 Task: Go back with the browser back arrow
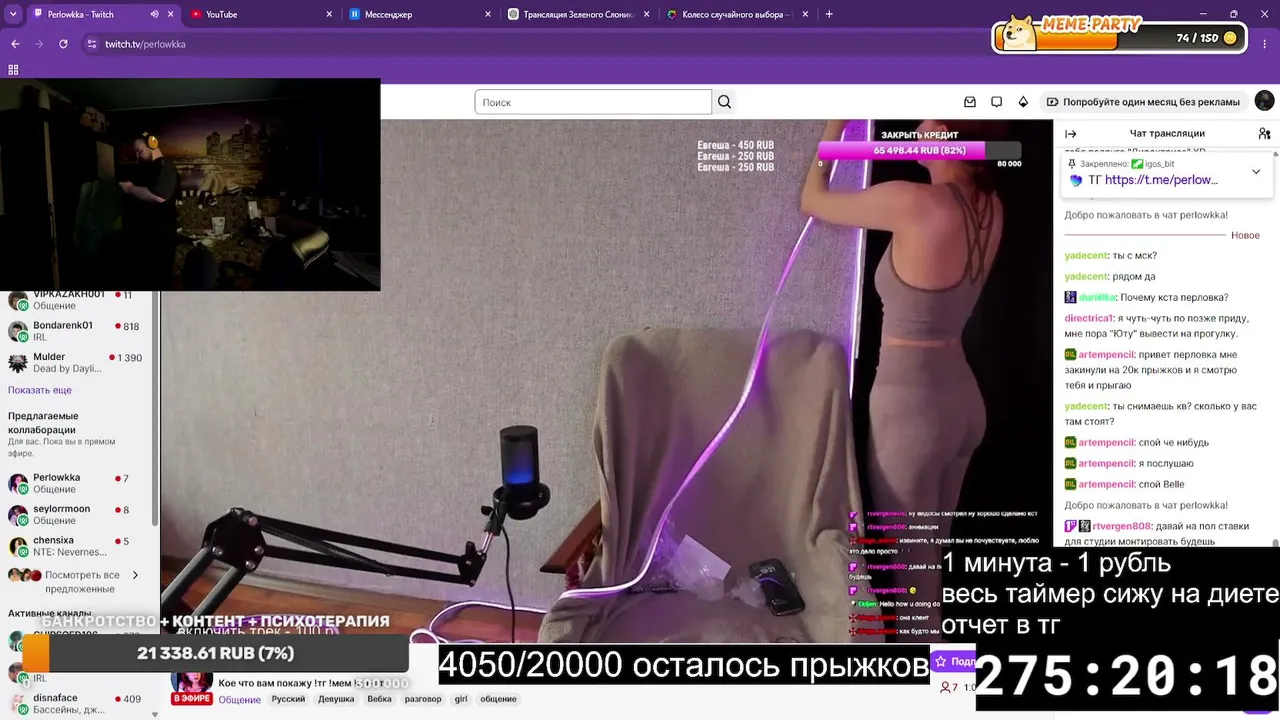click(x=15, y=44)
